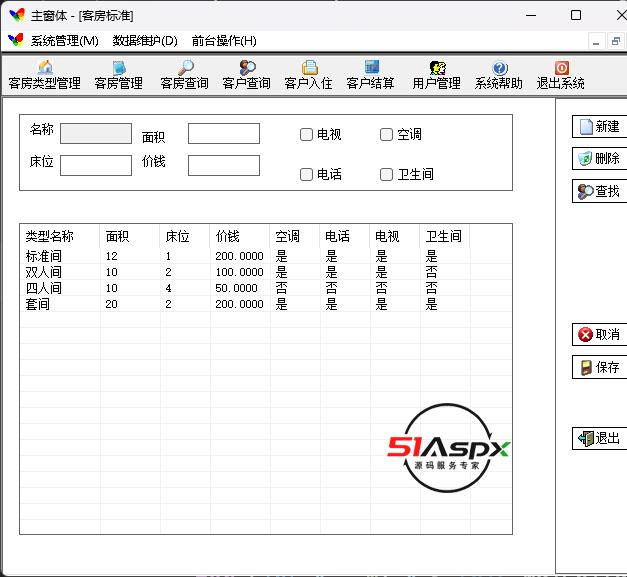Click the 名称 input field
Screen dimensions: 627x577
96,134
